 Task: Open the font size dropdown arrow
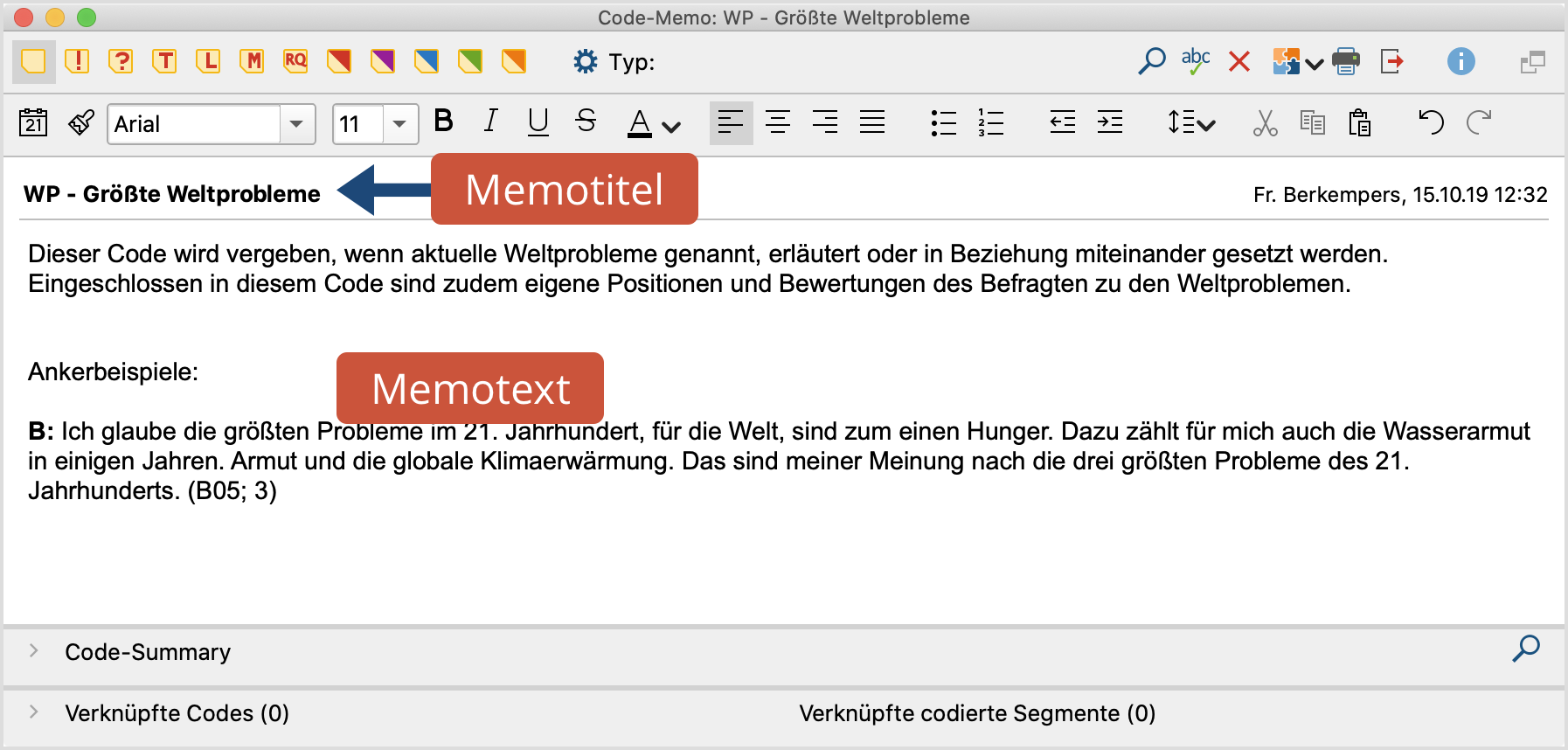[399, 124]
